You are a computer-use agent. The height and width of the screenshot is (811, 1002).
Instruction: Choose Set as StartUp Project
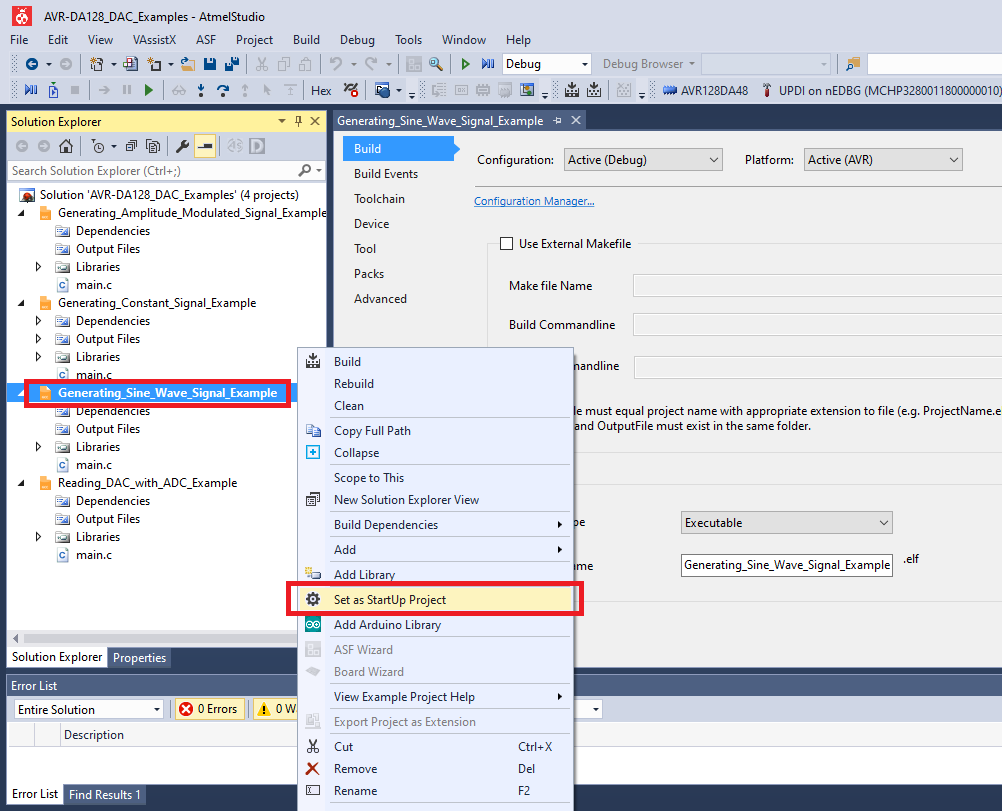[435, 599]
